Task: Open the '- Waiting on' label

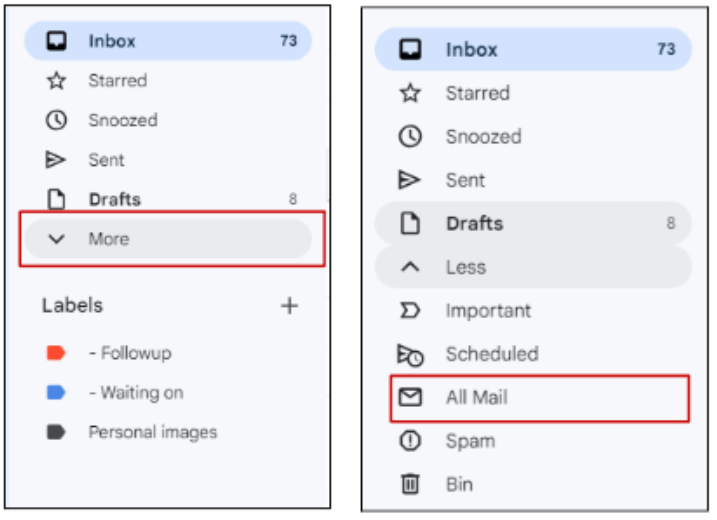Action: pos(136,393)
